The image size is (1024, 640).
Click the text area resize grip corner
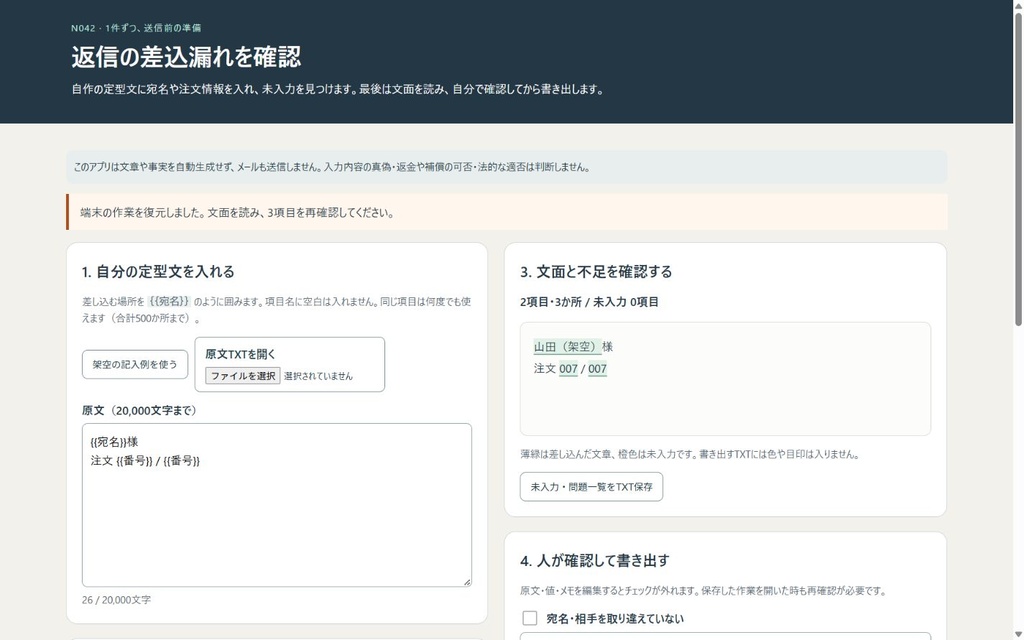pyautogui.click(x=467, y=582)
